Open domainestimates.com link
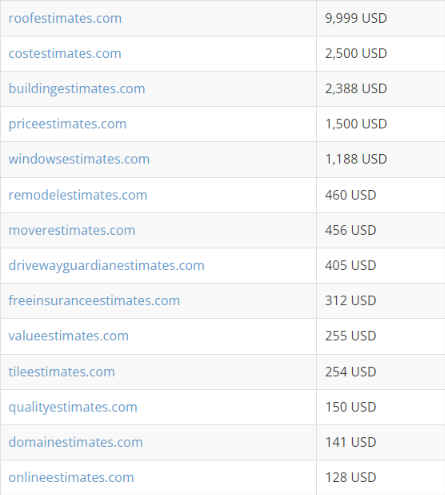This screenshot has width=445, height=495. coord(76,442)
